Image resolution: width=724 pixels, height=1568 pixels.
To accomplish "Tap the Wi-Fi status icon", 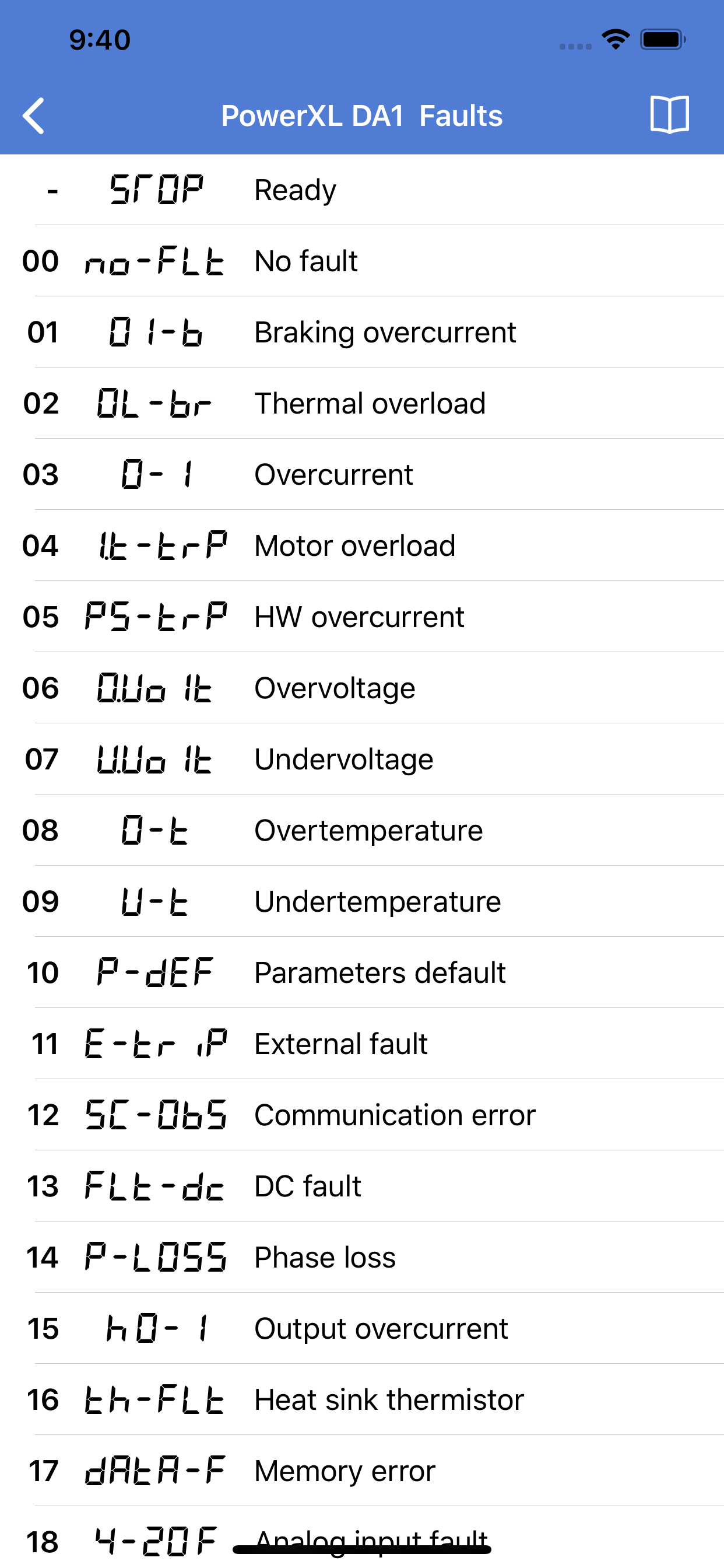I will click(614, 38).
